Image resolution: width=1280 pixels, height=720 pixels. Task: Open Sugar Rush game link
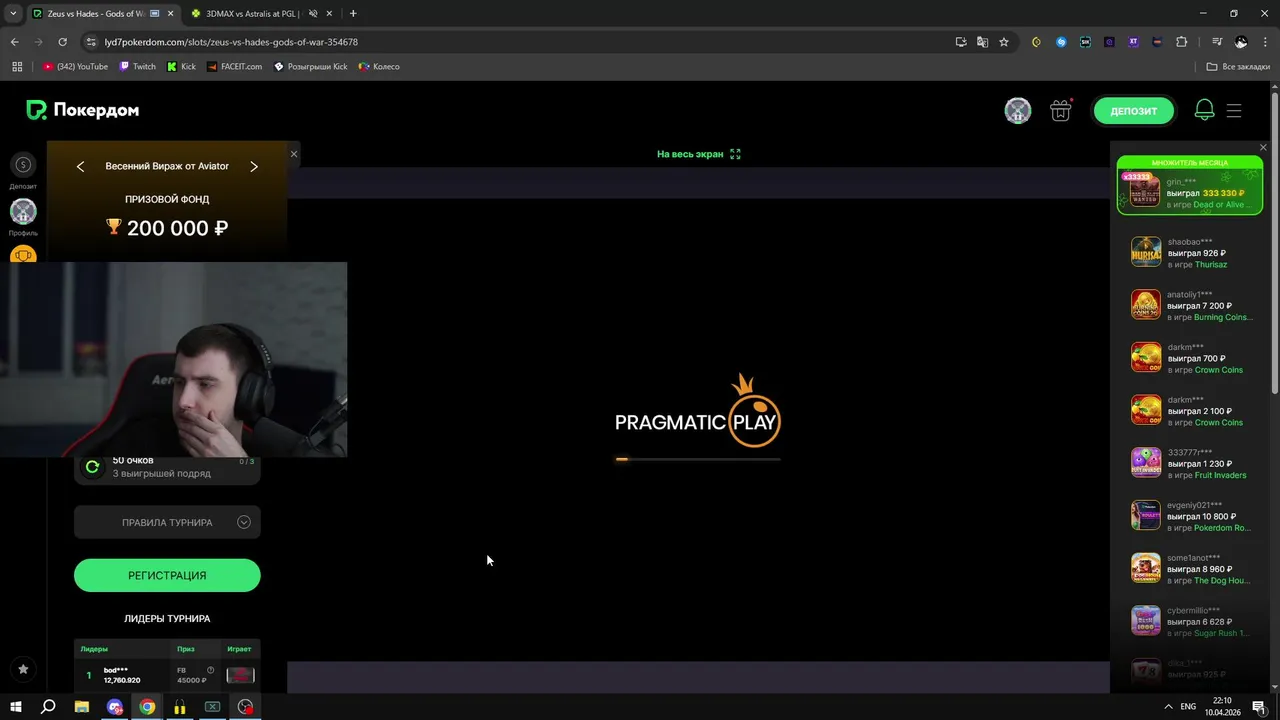1221,633
